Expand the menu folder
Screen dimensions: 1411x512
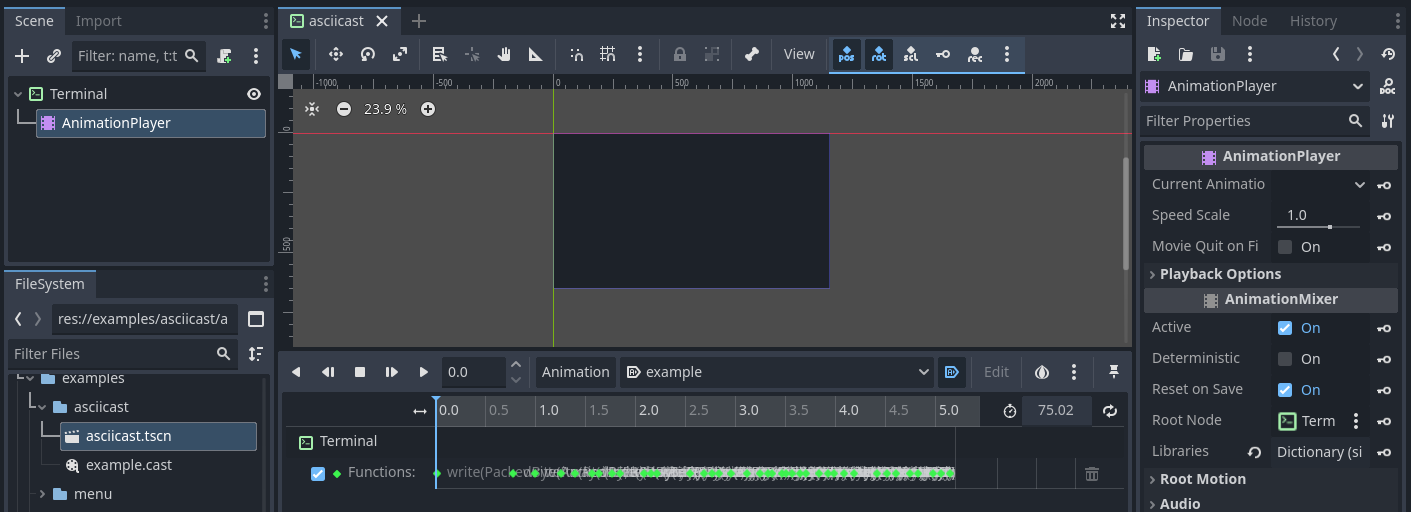(42, 494)
